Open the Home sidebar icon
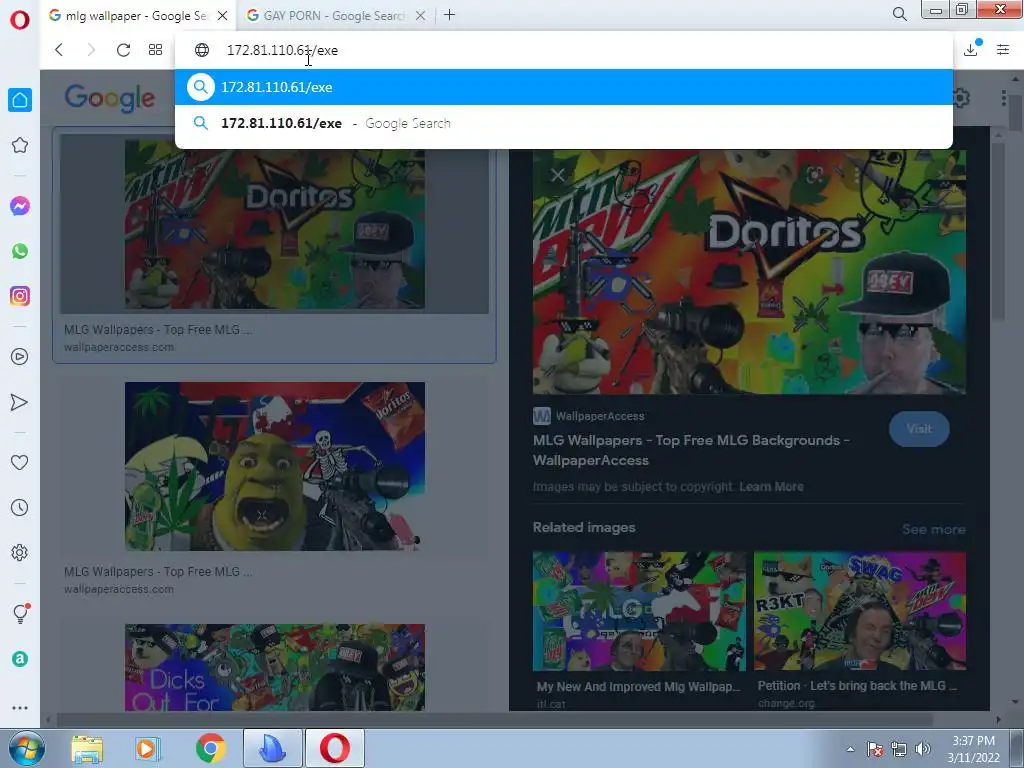This screenshot has height=768, width=1024. (20, 100)
